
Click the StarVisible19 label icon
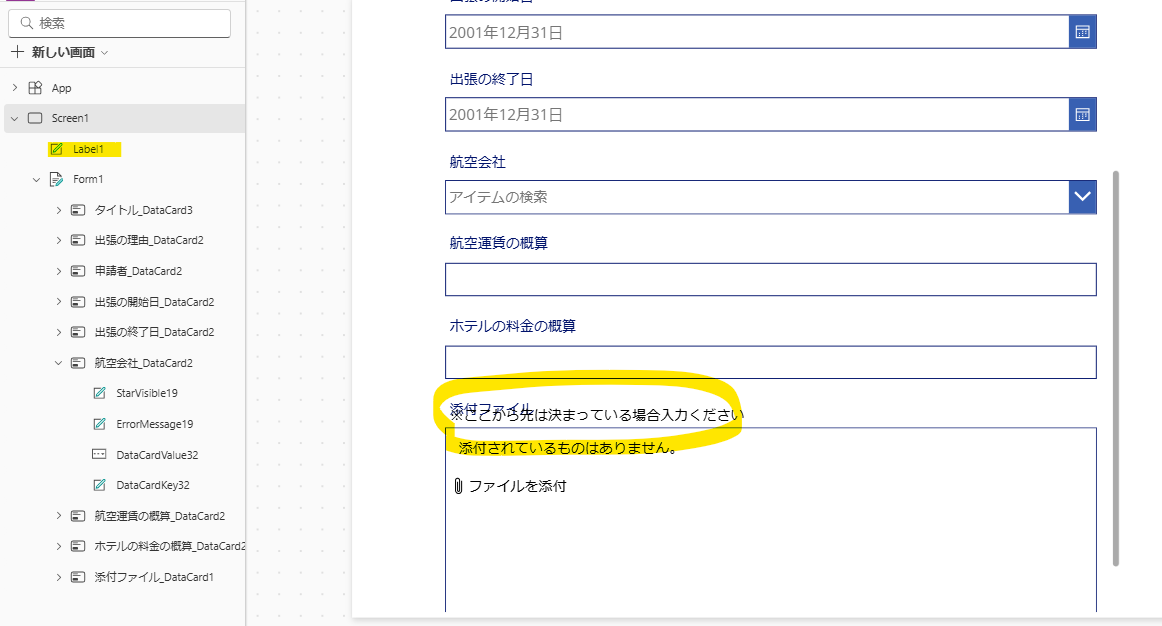click(99, 393)
